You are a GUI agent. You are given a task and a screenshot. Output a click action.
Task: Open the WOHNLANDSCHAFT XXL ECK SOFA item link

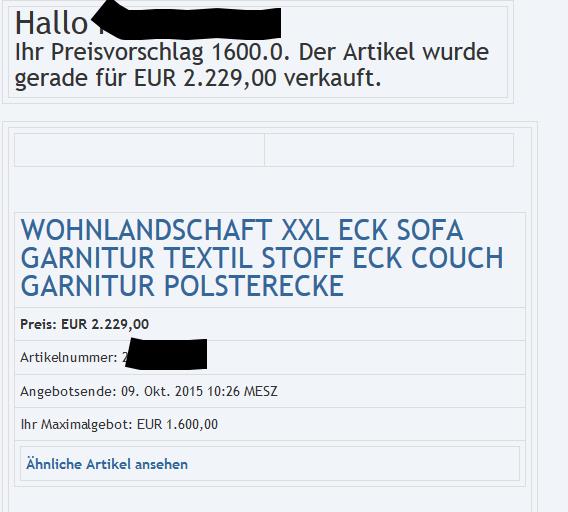pyautogui.click(x=262, y=258)
